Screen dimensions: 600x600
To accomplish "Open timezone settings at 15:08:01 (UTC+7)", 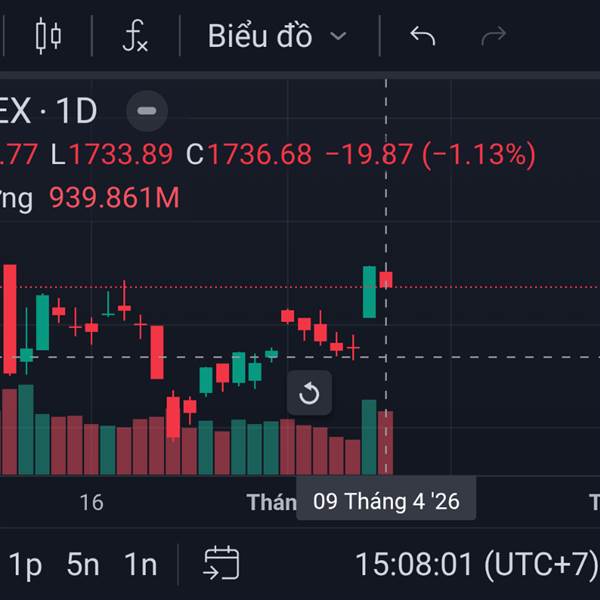I will point(477,564).
